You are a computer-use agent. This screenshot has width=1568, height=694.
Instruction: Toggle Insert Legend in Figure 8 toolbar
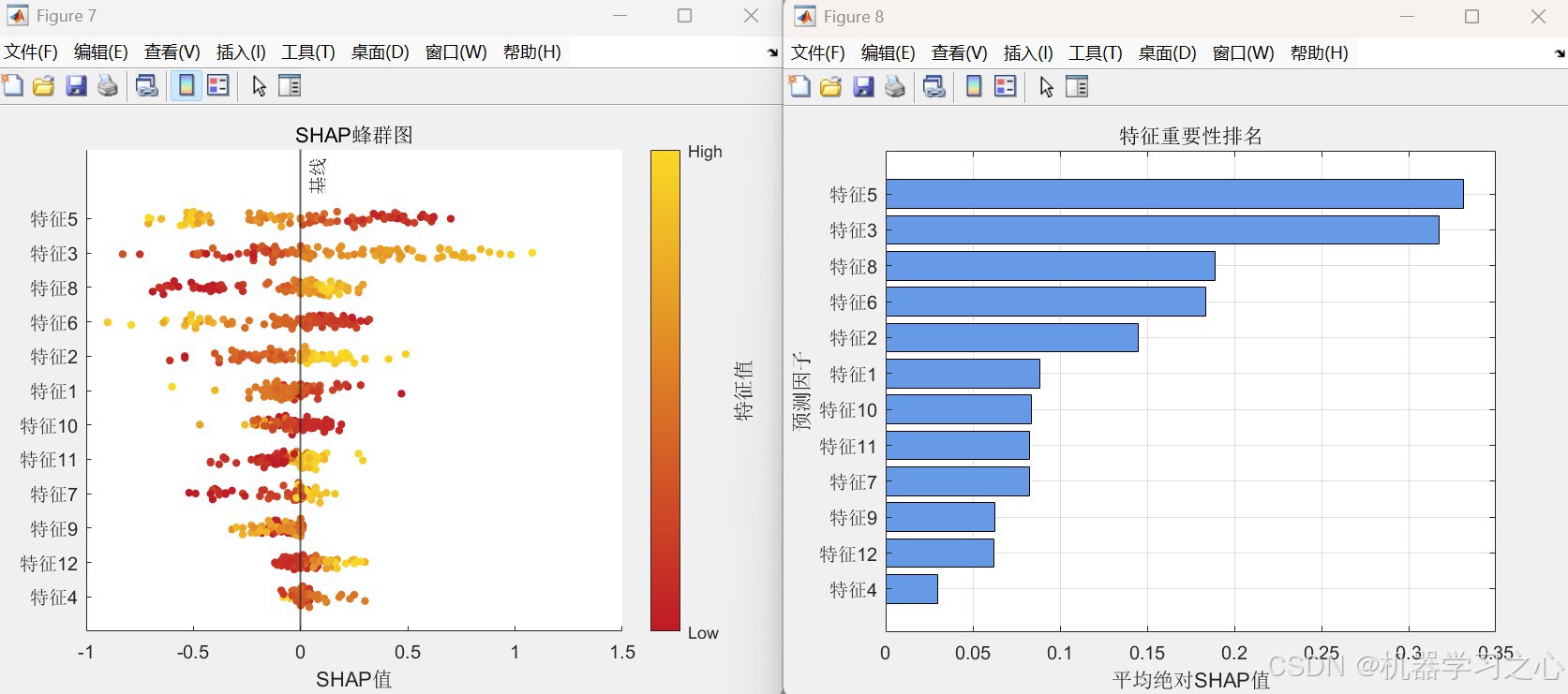[x=1006, y=87]
